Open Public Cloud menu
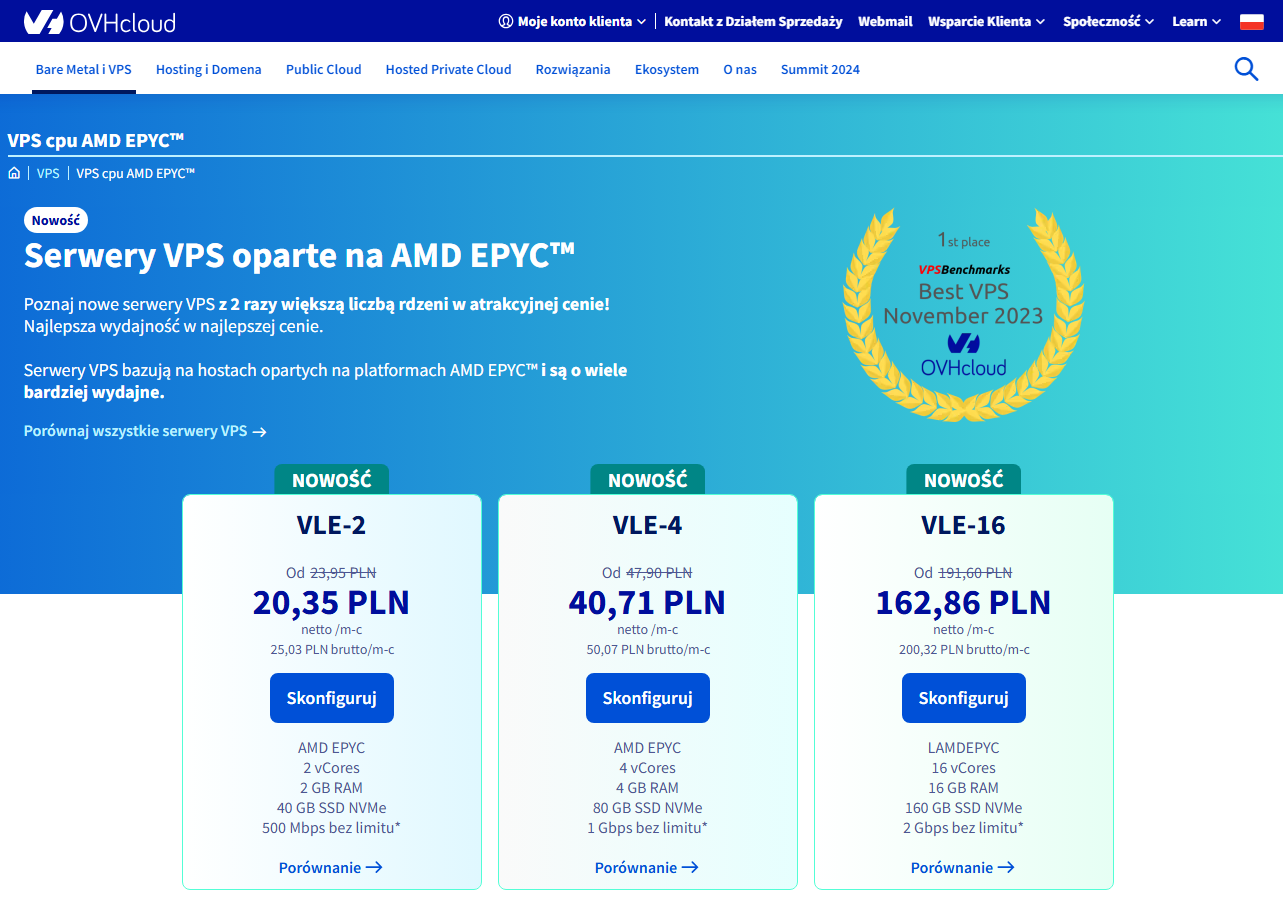The image size is (1283, 904). 323,69
